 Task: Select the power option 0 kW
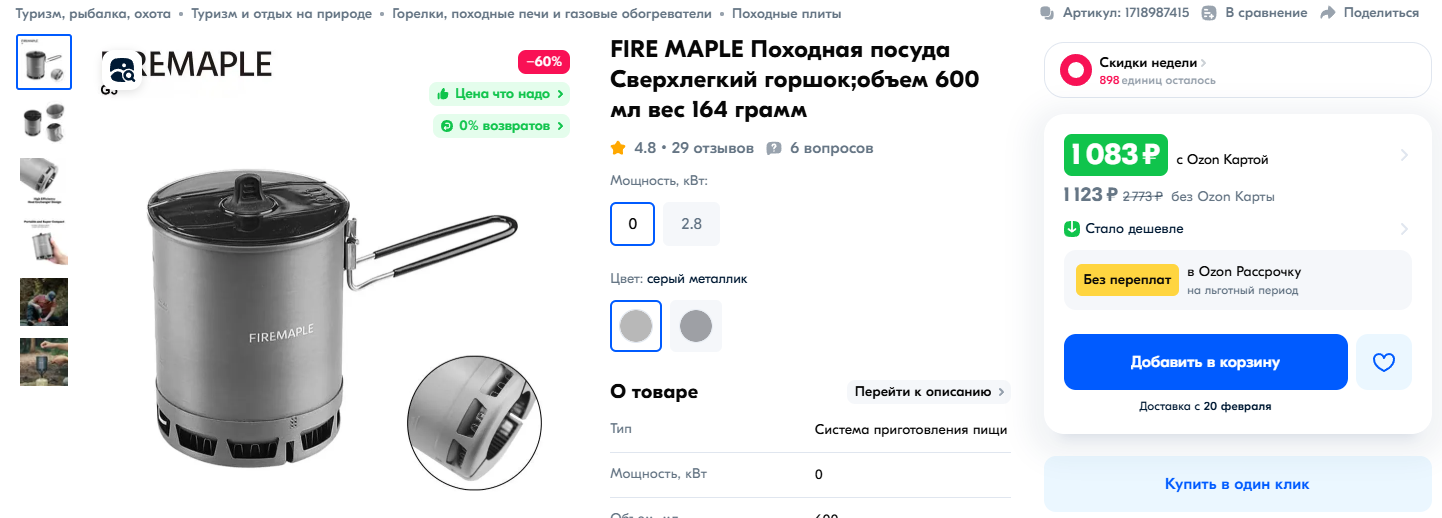pyautogui.click(x=633, y=224)
